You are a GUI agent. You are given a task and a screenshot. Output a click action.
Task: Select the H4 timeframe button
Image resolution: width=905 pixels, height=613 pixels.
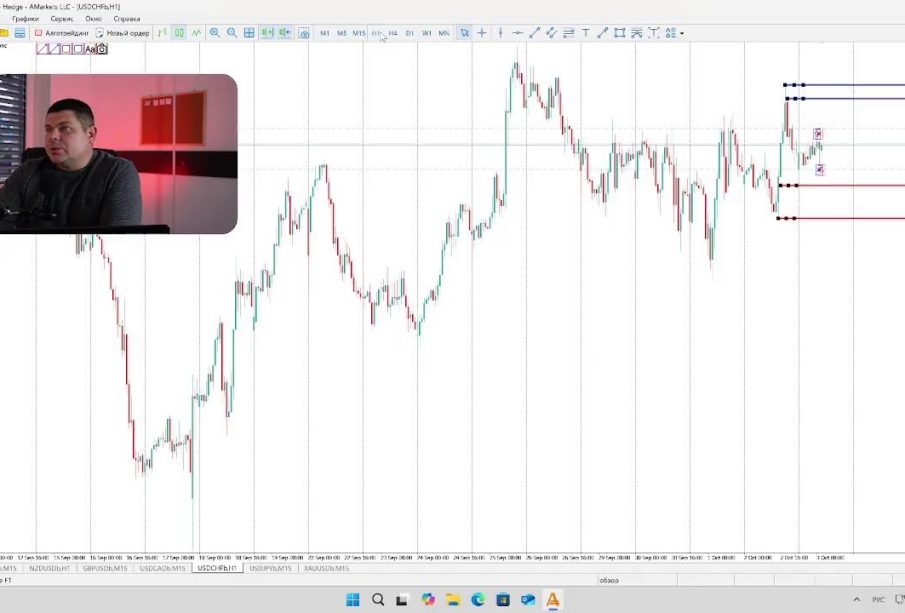point(393,33)
